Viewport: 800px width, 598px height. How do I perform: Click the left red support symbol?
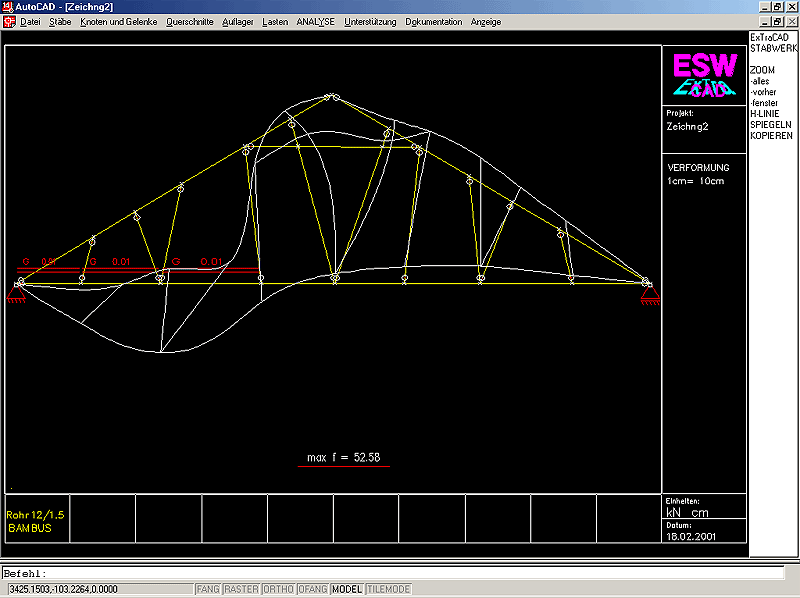[x=16, y=294]
